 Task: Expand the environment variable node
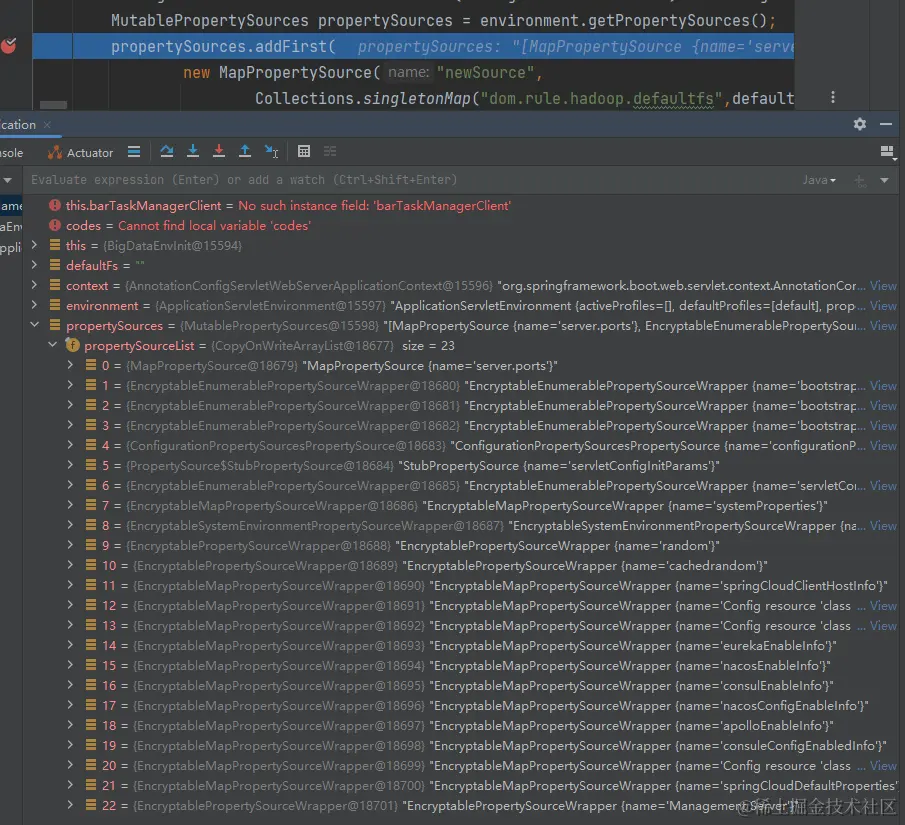[35, 305]
